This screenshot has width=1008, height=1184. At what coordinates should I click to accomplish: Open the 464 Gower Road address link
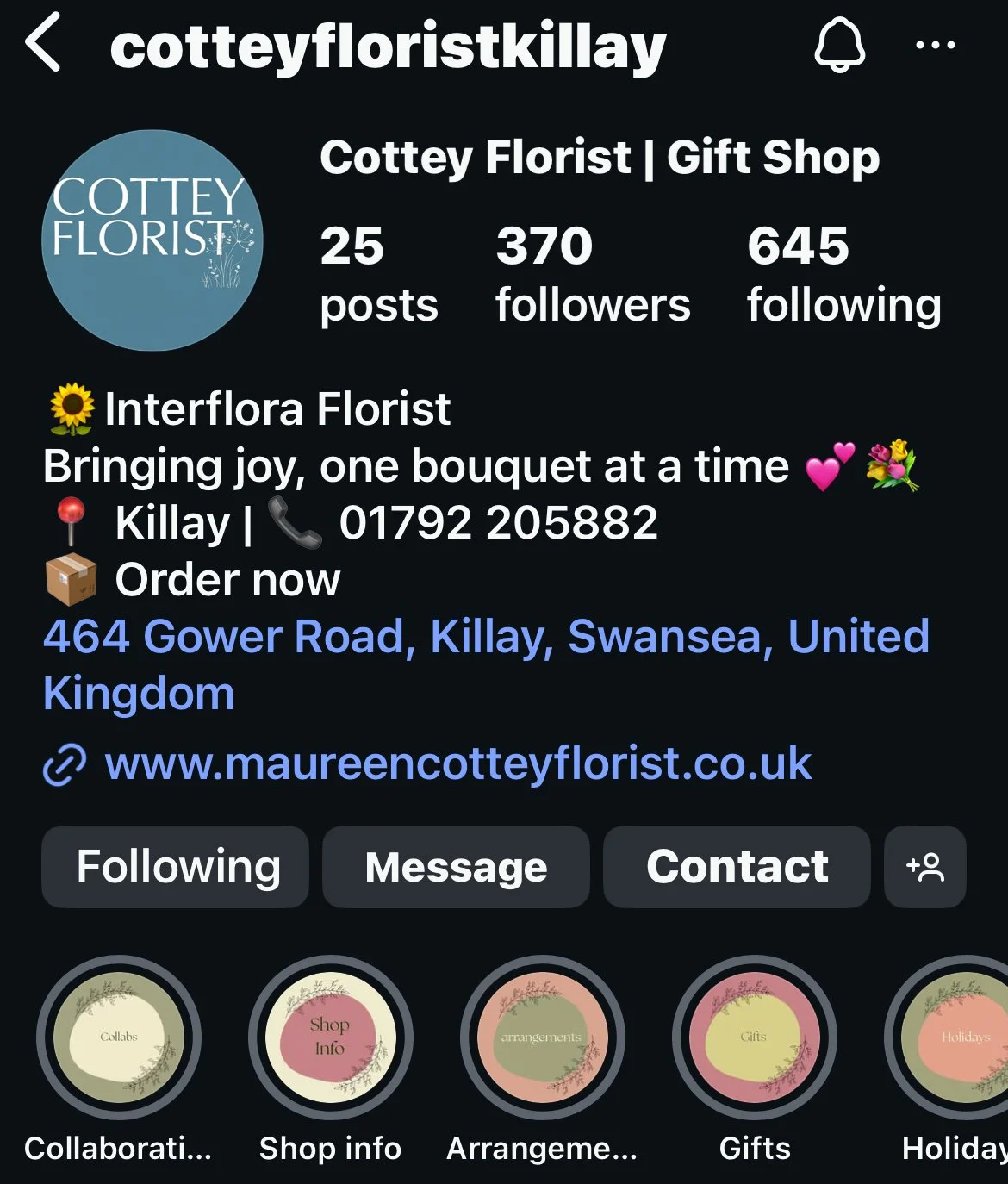coord(487,665)
